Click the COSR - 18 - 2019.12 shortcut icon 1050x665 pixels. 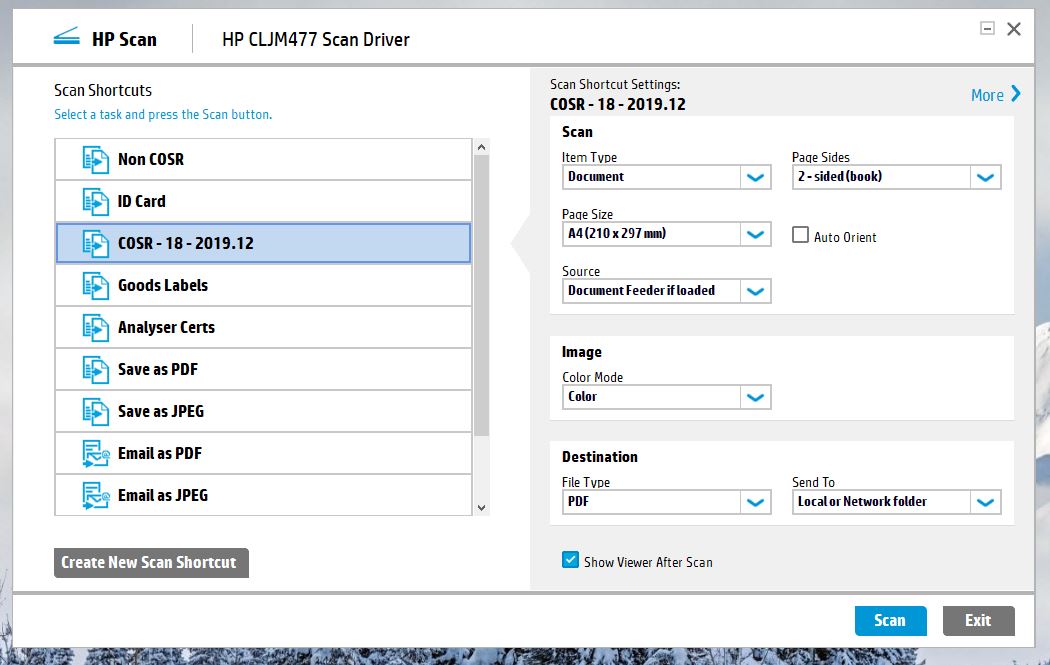(x=96, y=244)
